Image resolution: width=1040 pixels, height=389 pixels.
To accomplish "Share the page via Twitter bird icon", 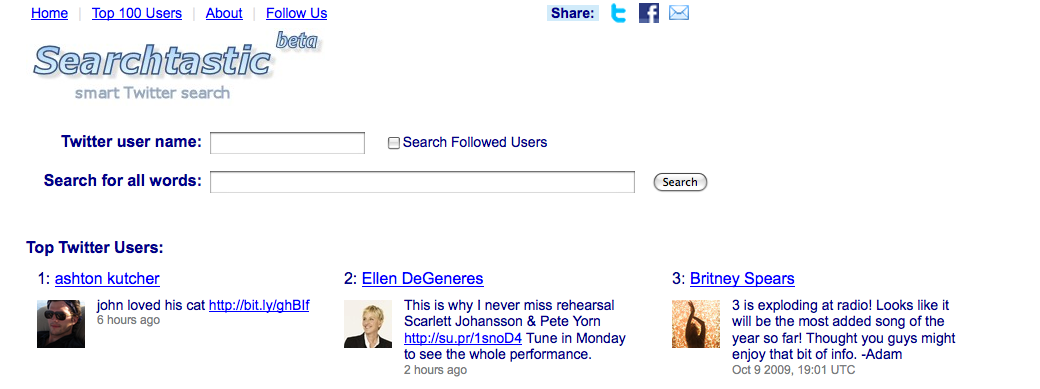I will [x=618, y=13].
